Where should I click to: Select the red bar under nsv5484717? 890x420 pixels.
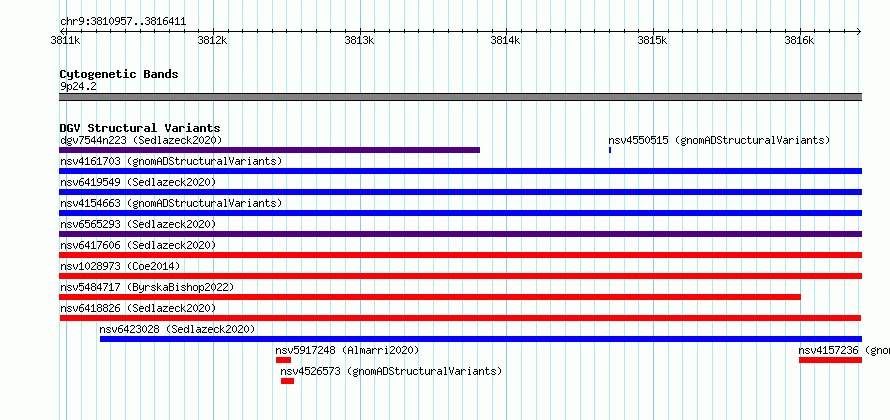click(x=430, y=297)
